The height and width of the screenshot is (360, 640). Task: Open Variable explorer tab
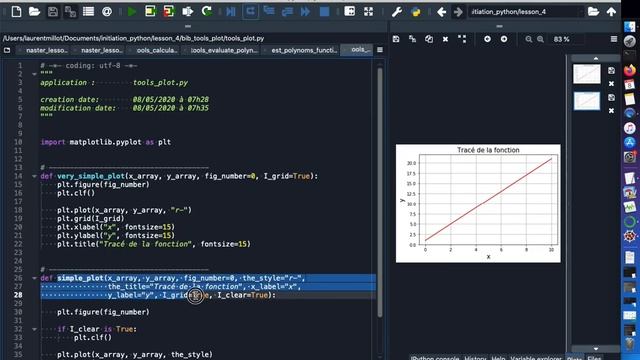tap(536, 358)
